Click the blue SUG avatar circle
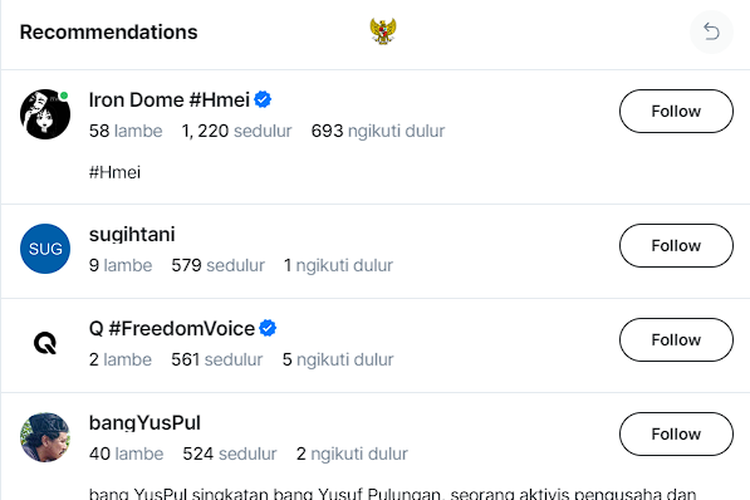Screen dimensions: 750x500 pyautogui.click(x=45, y=249)
